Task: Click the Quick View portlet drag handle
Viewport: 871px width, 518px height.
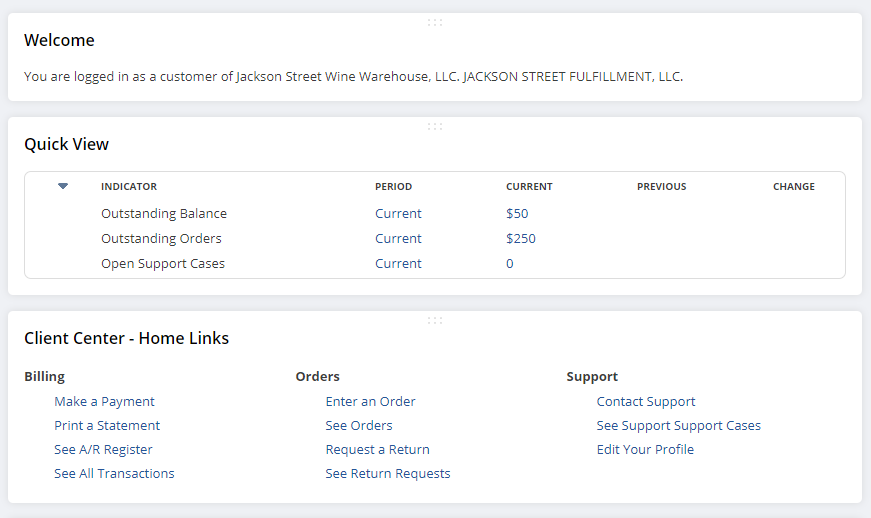Action: point(435,126)
